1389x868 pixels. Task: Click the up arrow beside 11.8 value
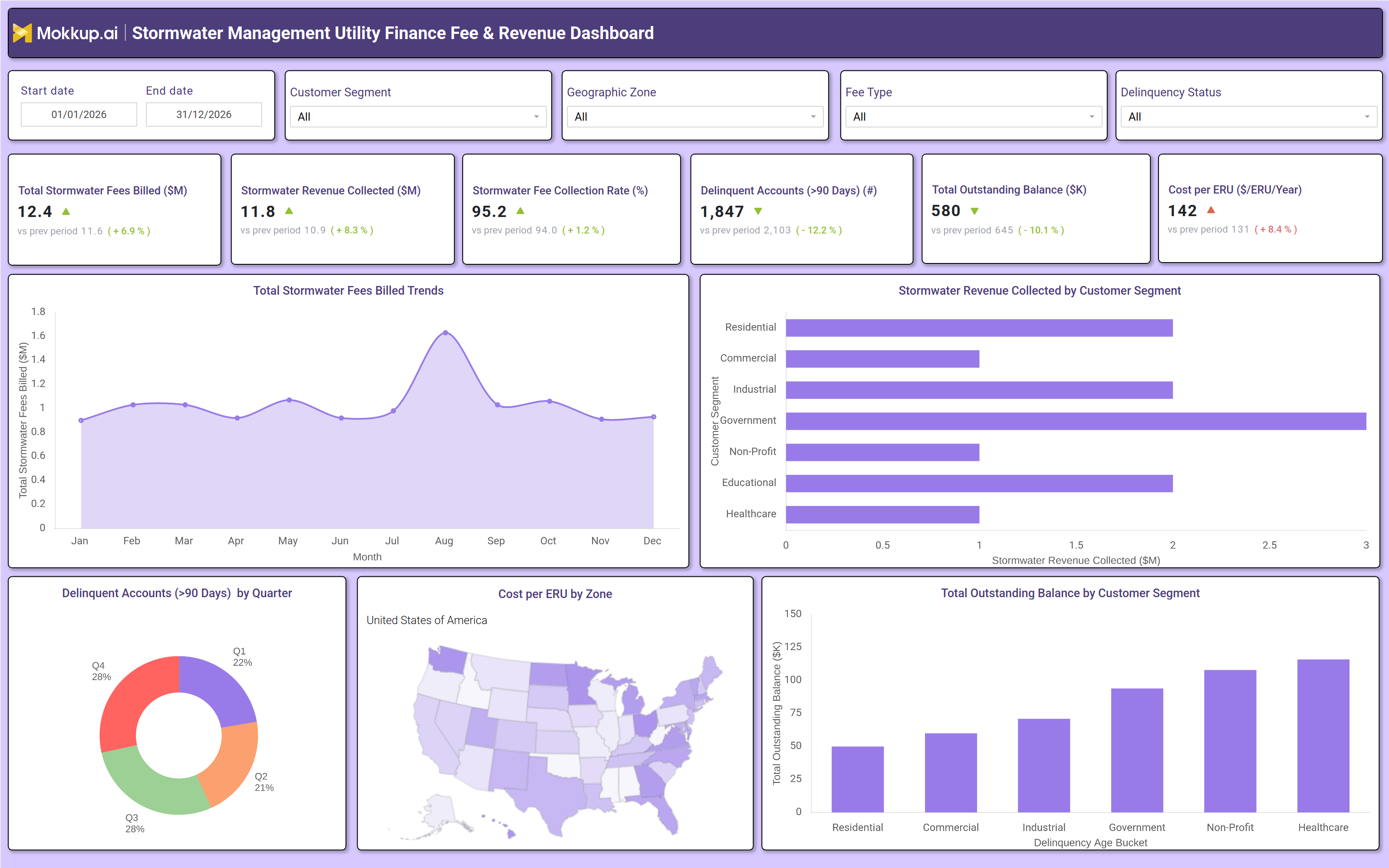point(289,211)
